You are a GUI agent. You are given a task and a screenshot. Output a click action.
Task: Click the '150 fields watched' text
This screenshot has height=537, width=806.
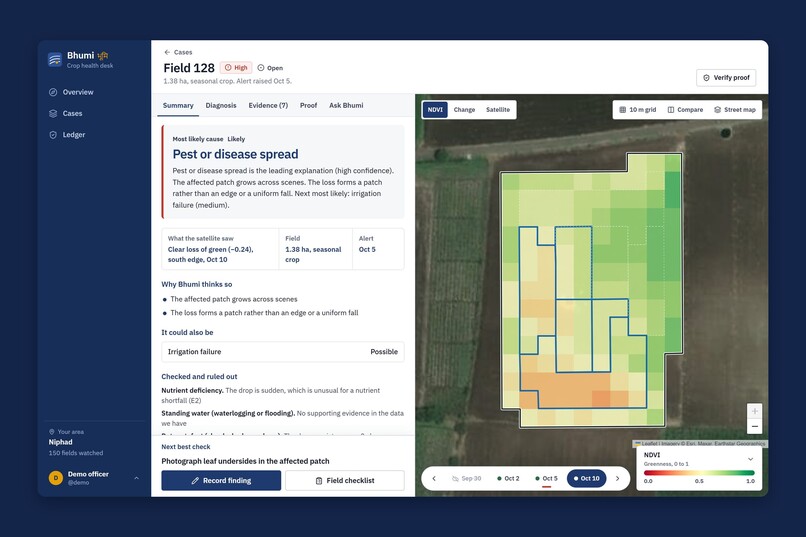coord(76,453)
